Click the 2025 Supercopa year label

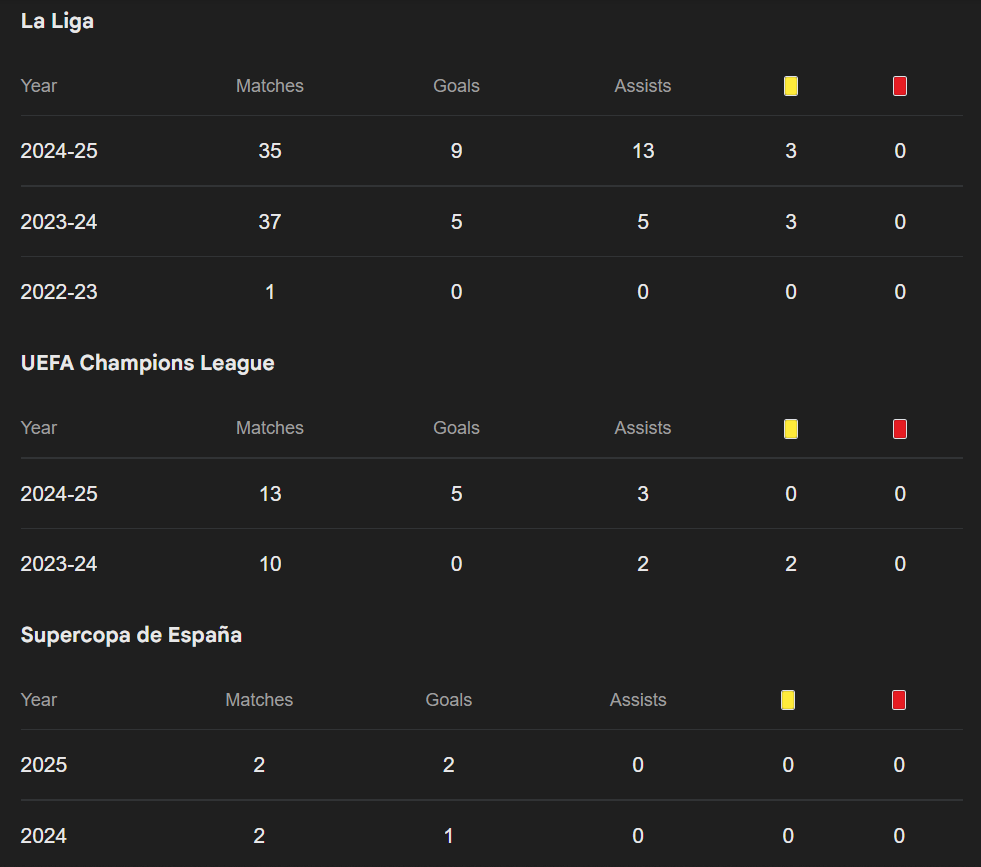tap(44, 765)
